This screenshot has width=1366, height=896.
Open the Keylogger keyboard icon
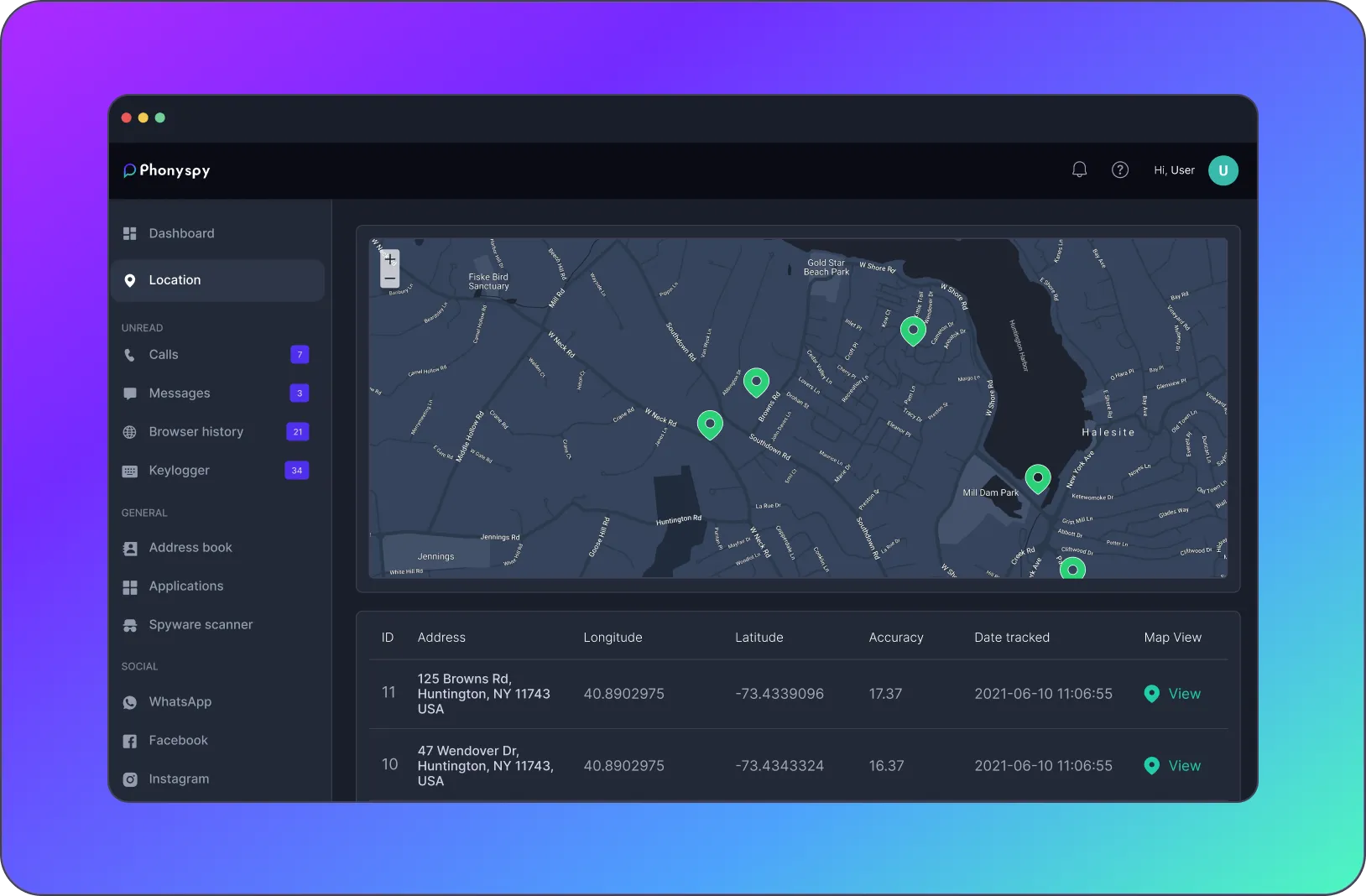pos(130,471)
